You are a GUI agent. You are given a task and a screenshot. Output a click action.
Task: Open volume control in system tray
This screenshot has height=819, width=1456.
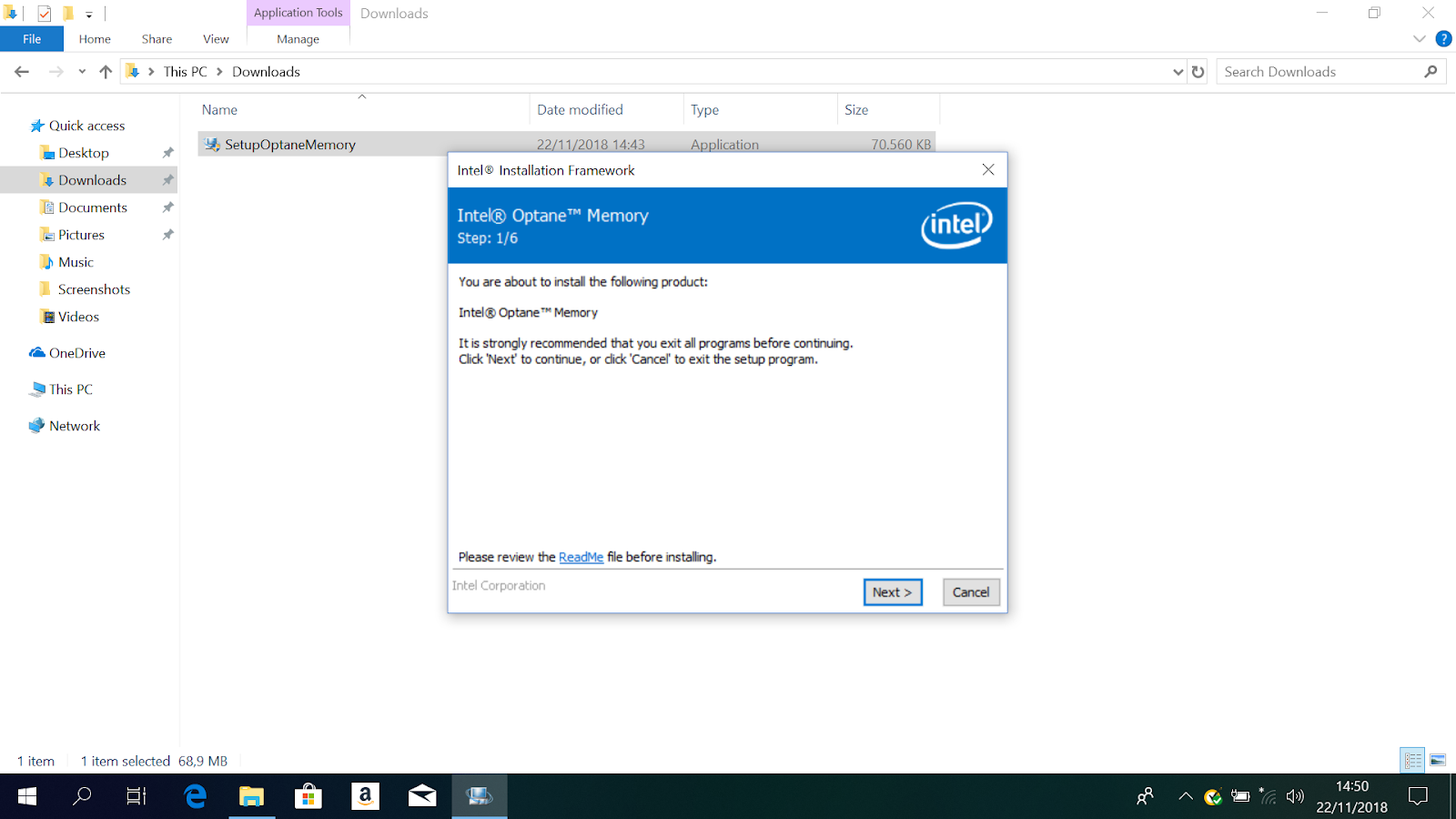click(1295, 797)
